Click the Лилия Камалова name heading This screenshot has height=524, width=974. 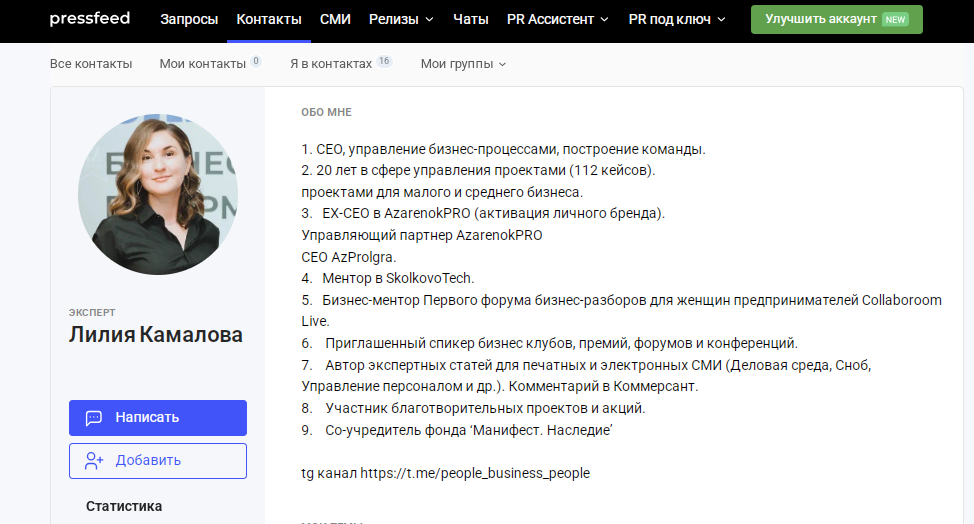click(155, 335)
